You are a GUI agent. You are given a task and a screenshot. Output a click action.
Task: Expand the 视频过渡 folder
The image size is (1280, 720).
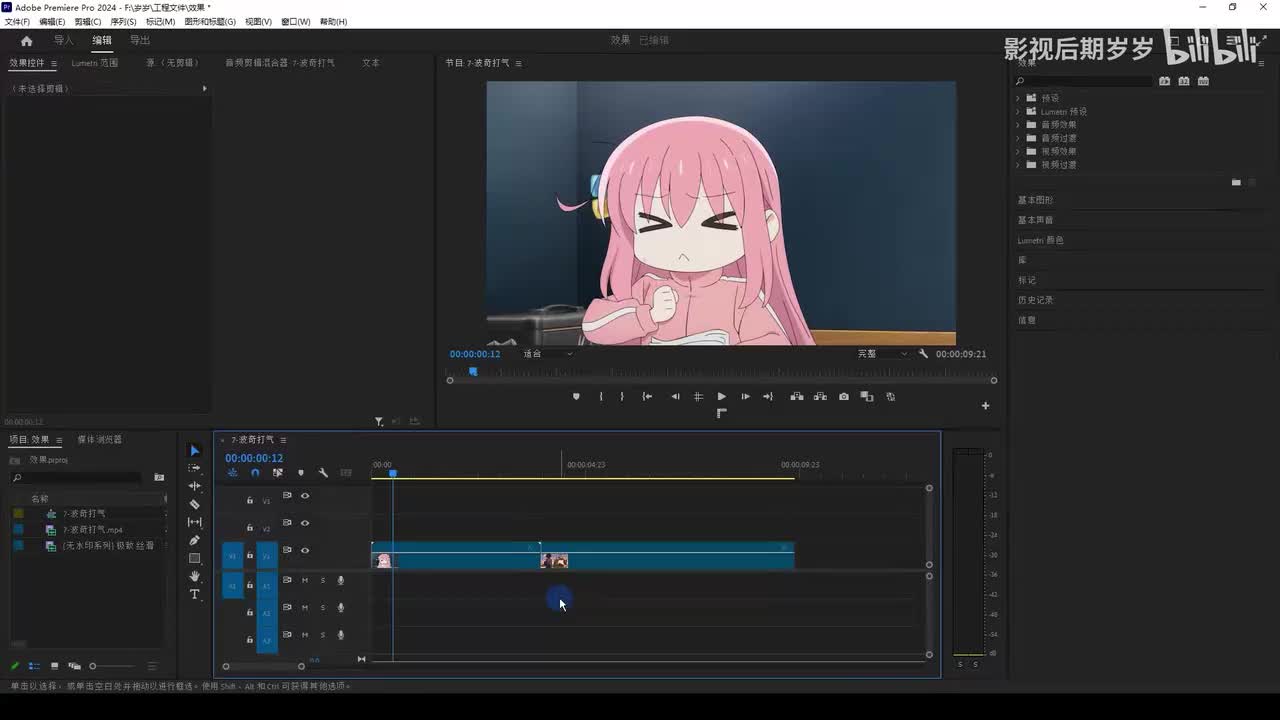click(x=1018, y=164)
